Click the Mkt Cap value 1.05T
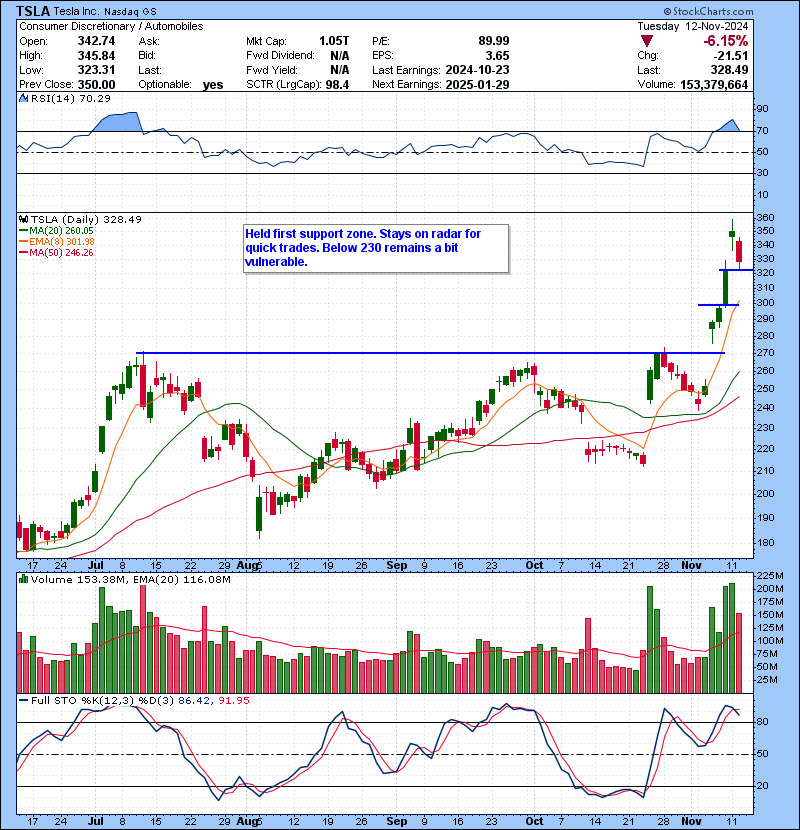 coord(334,41)
